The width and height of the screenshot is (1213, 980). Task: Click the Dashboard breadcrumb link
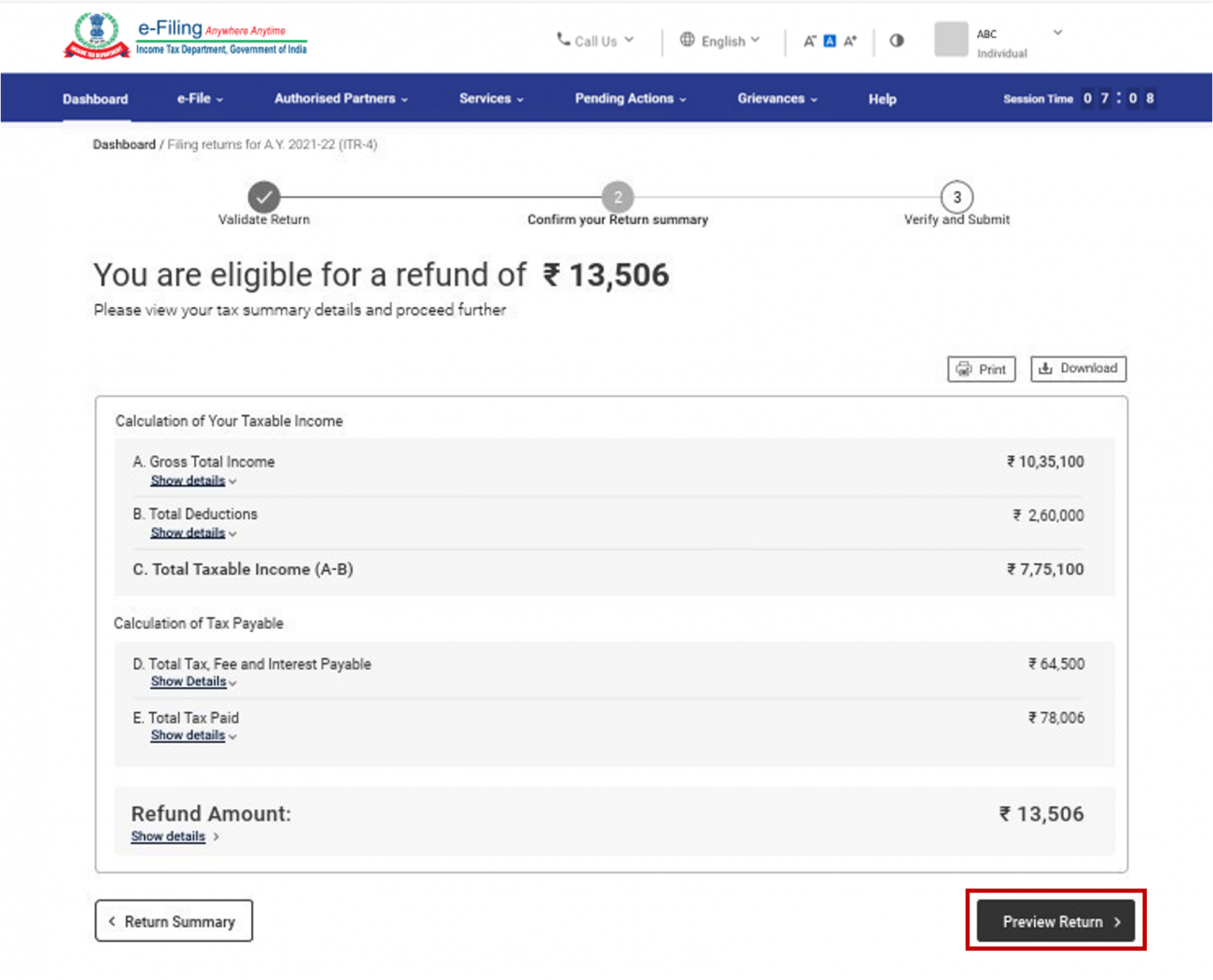coord(124,145)
